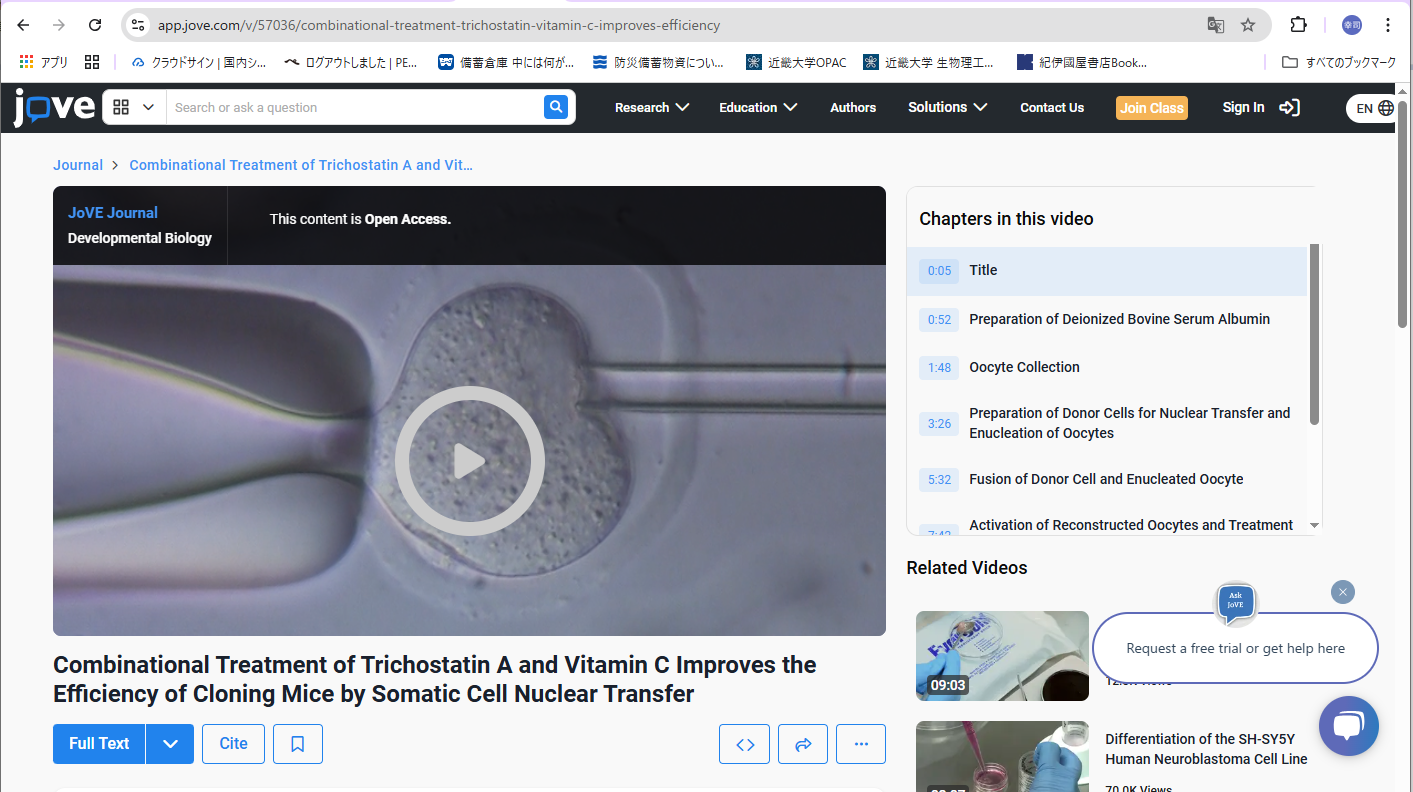
Task: Expand the Education menu
Action: pyautogui.click(x=758, y=107)
